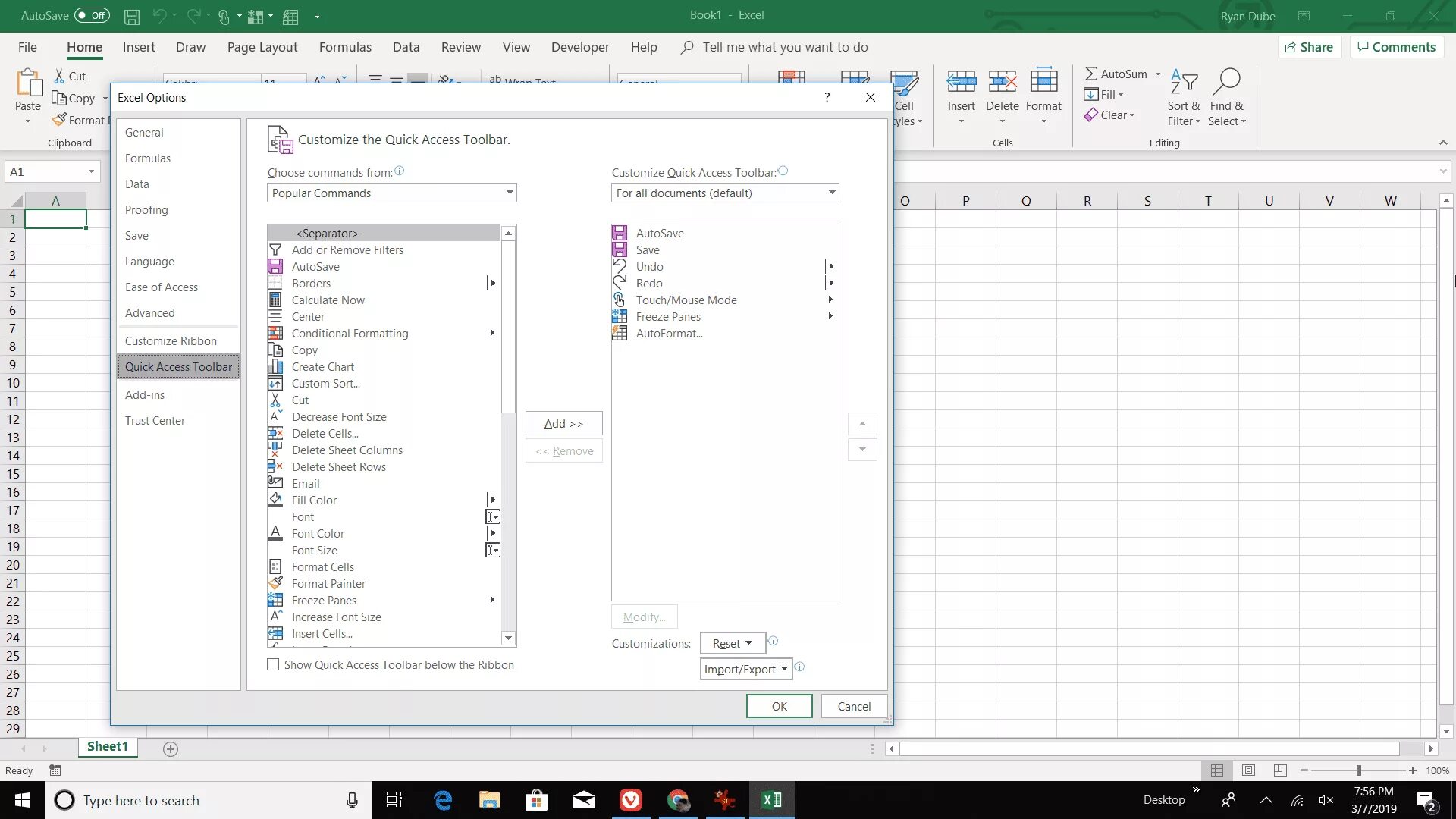The image size is (1456, 819).
Task: Open the Choose commands from dropdown
Action: click(x=391, y=193)
